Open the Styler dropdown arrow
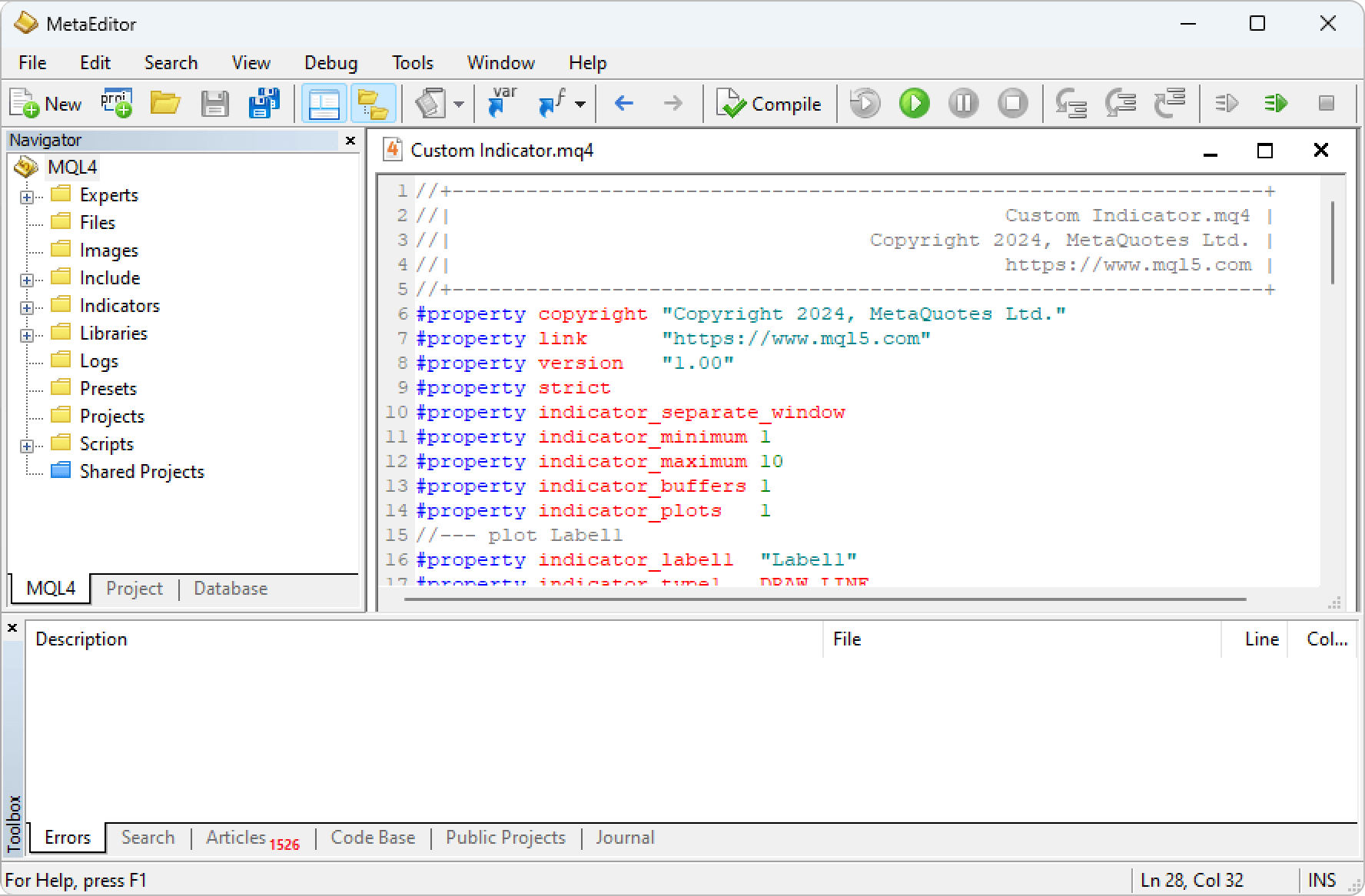The image size is (1365, 896). (x=459, y=105)
